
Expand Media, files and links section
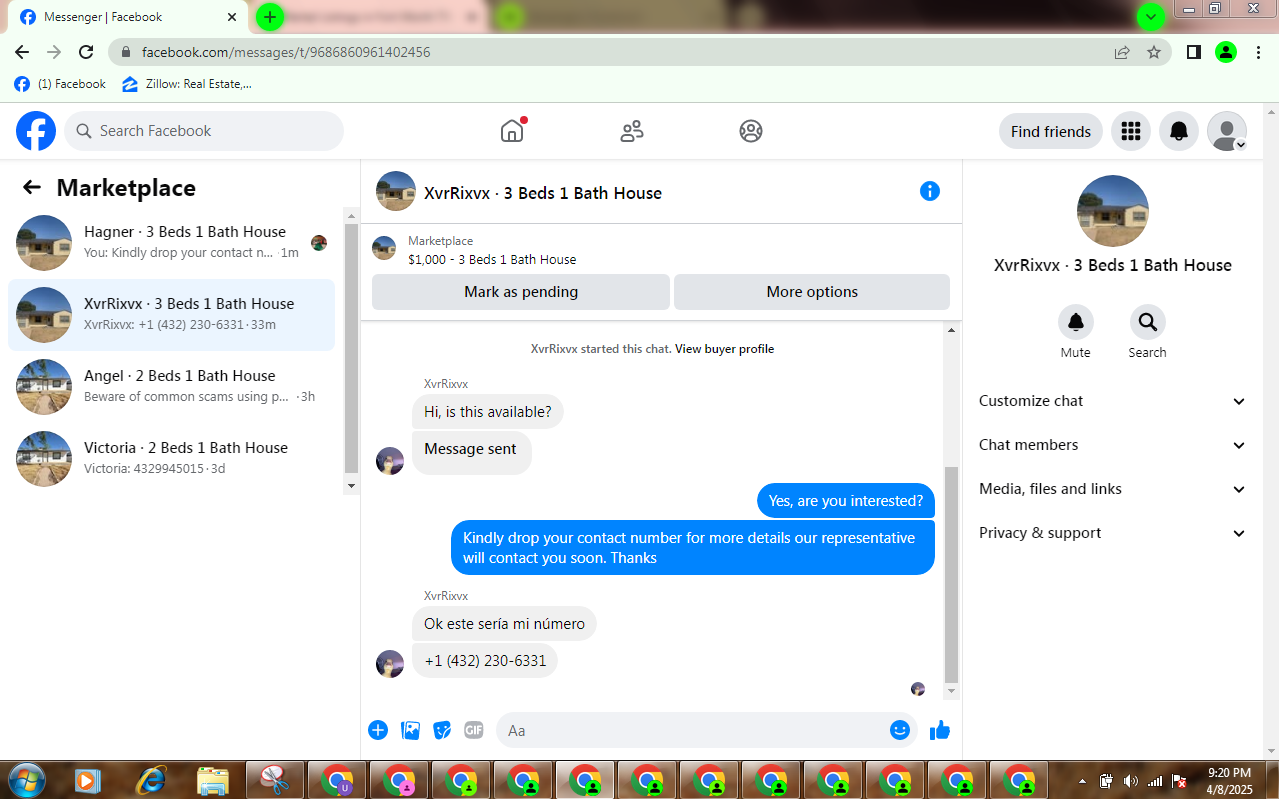[1113, 489]
